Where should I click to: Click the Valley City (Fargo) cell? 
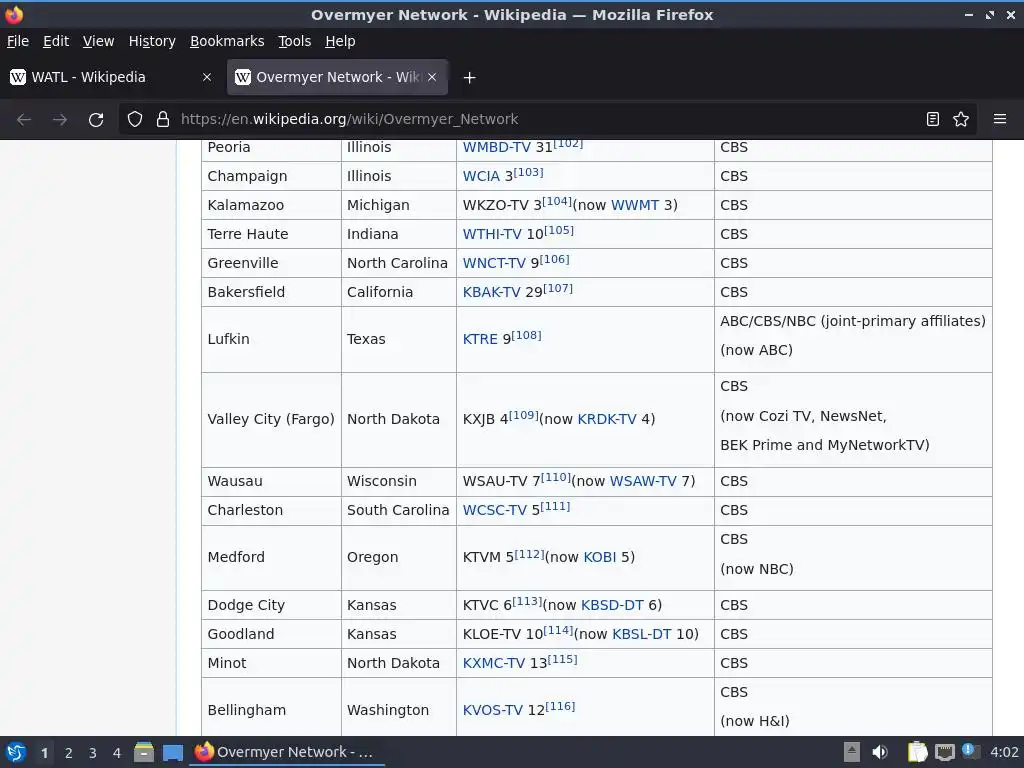click(271, 419)
